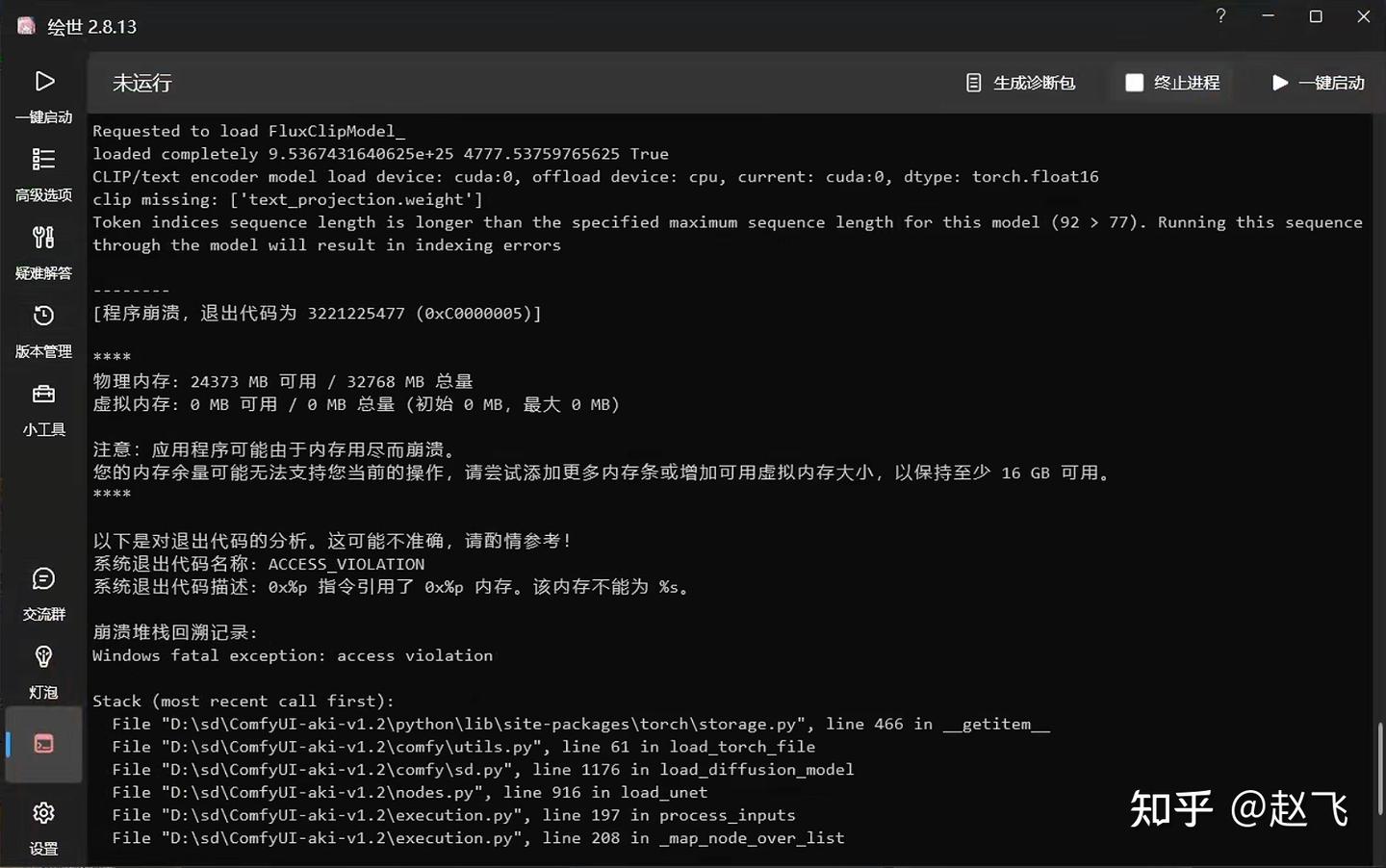
Task: Open the 小工具 toolbox page
Action: (x=43, y=409)
